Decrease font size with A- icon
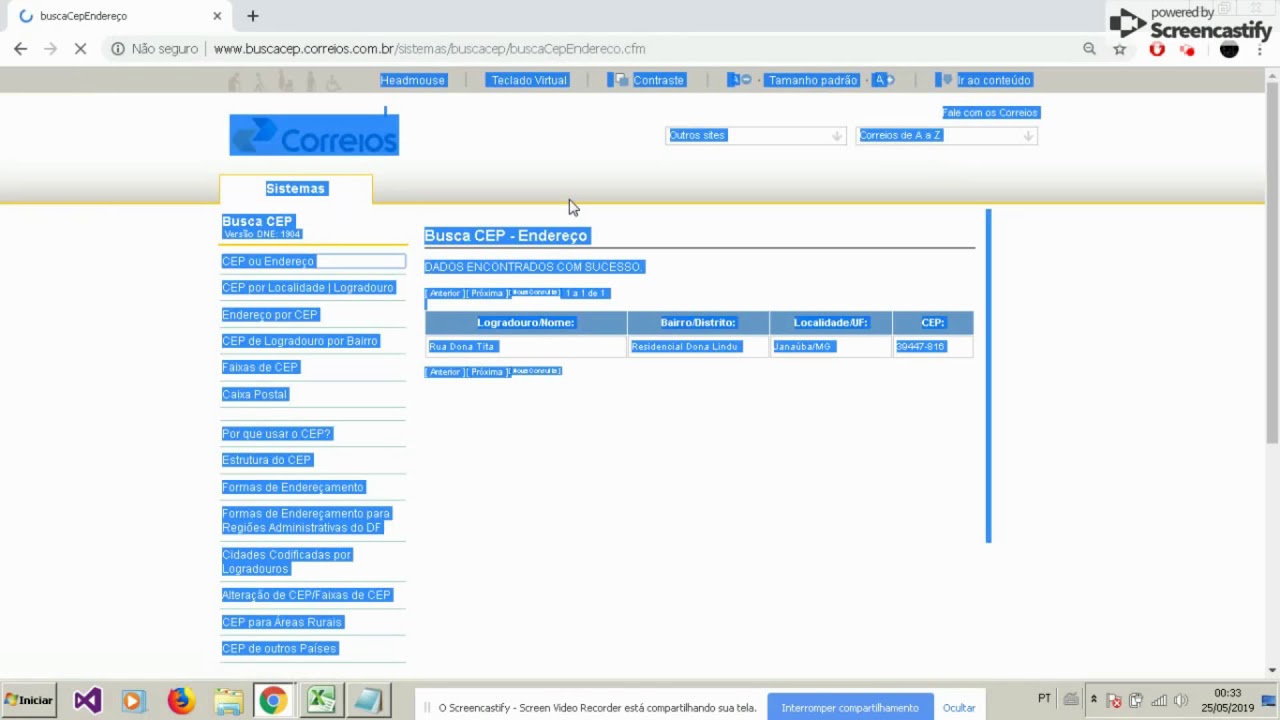This screenshot has width=1280, height=720. [740, 80]
